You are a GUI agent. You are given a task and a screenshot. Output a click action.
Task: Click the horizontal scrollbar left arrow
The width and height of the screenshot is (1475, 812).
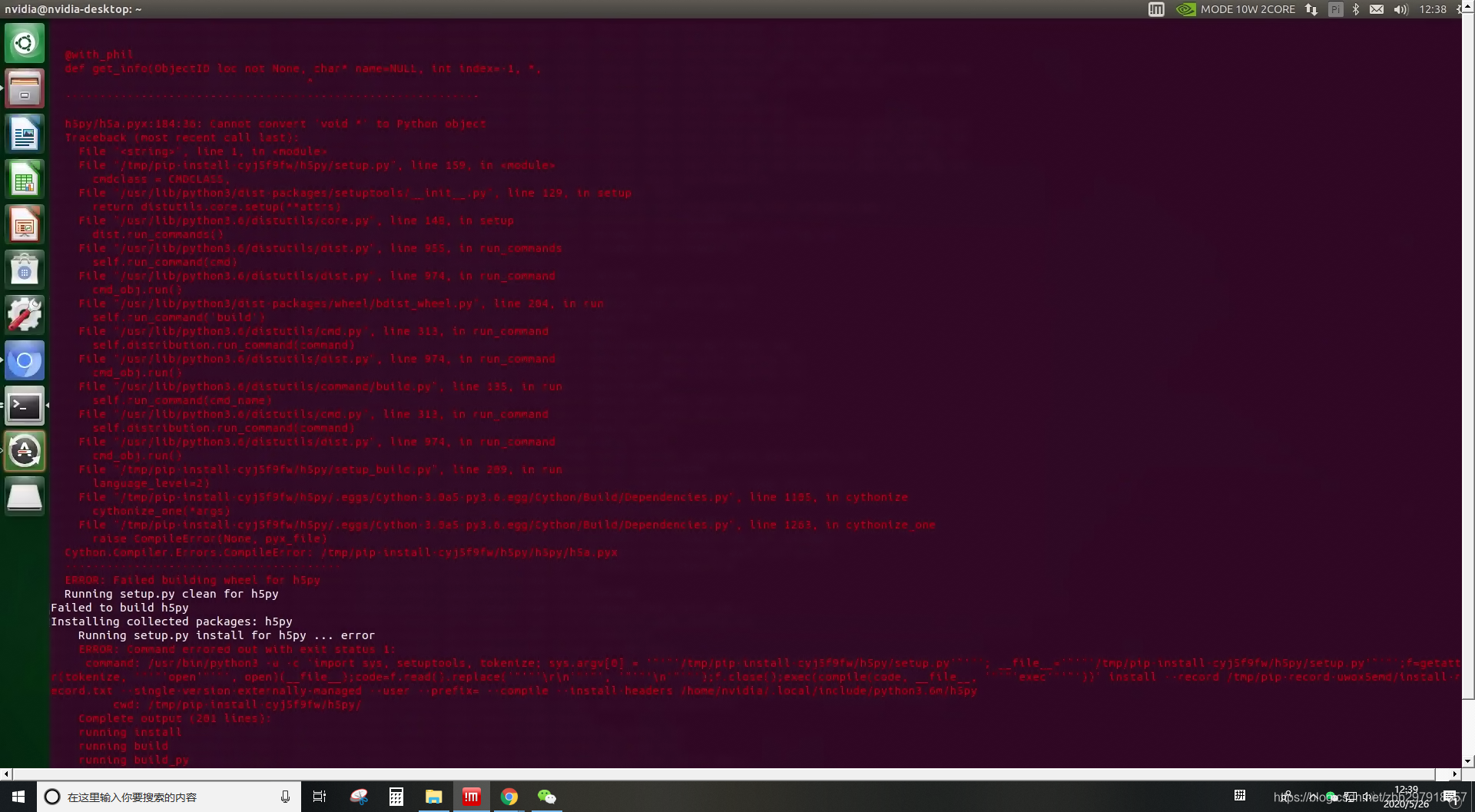(x=6, y=774)
